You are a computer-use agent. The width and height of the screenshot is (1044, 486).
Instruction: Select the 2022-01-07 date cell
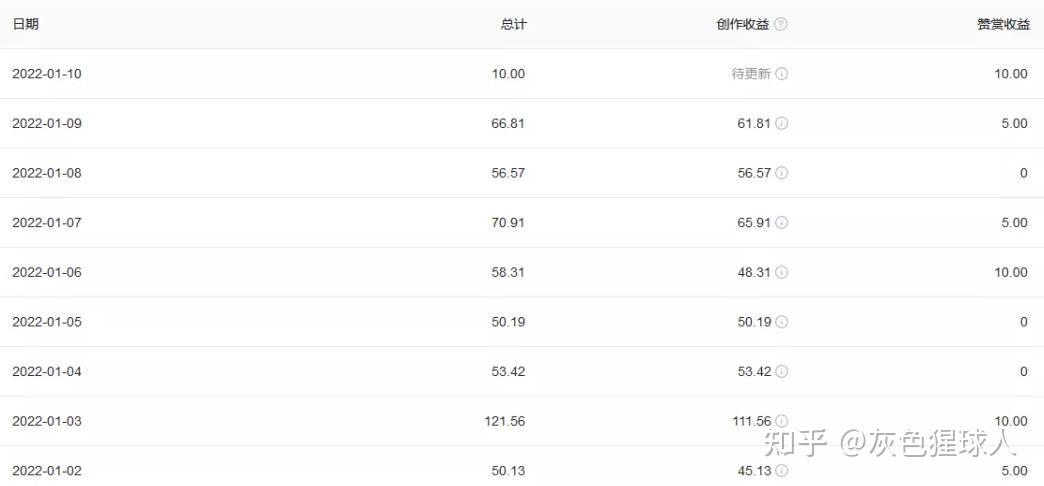(47, 223)
